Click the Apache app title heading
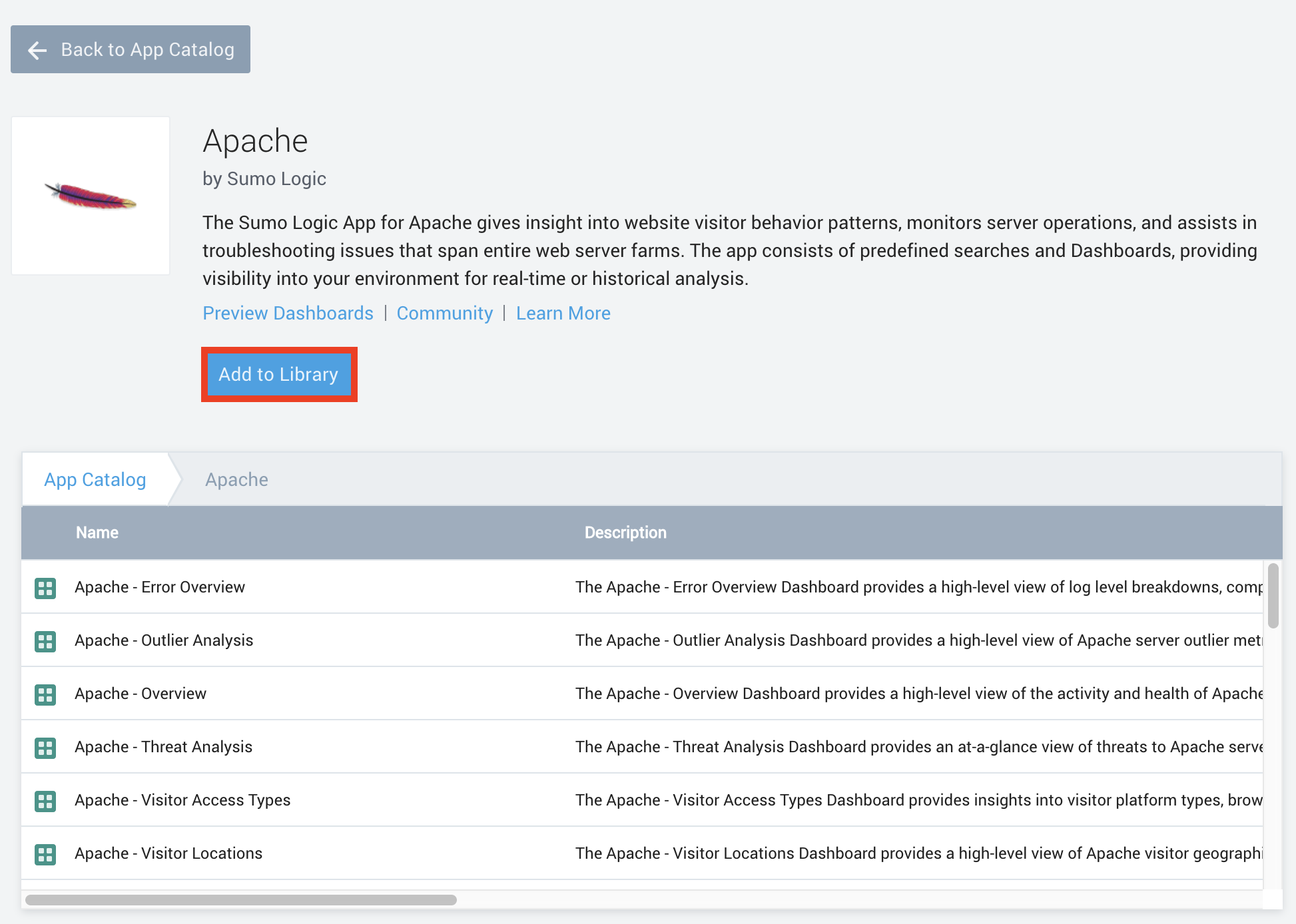Viewport: 1296px width, 924px height. pyautogui.click(x=255, y=141)
